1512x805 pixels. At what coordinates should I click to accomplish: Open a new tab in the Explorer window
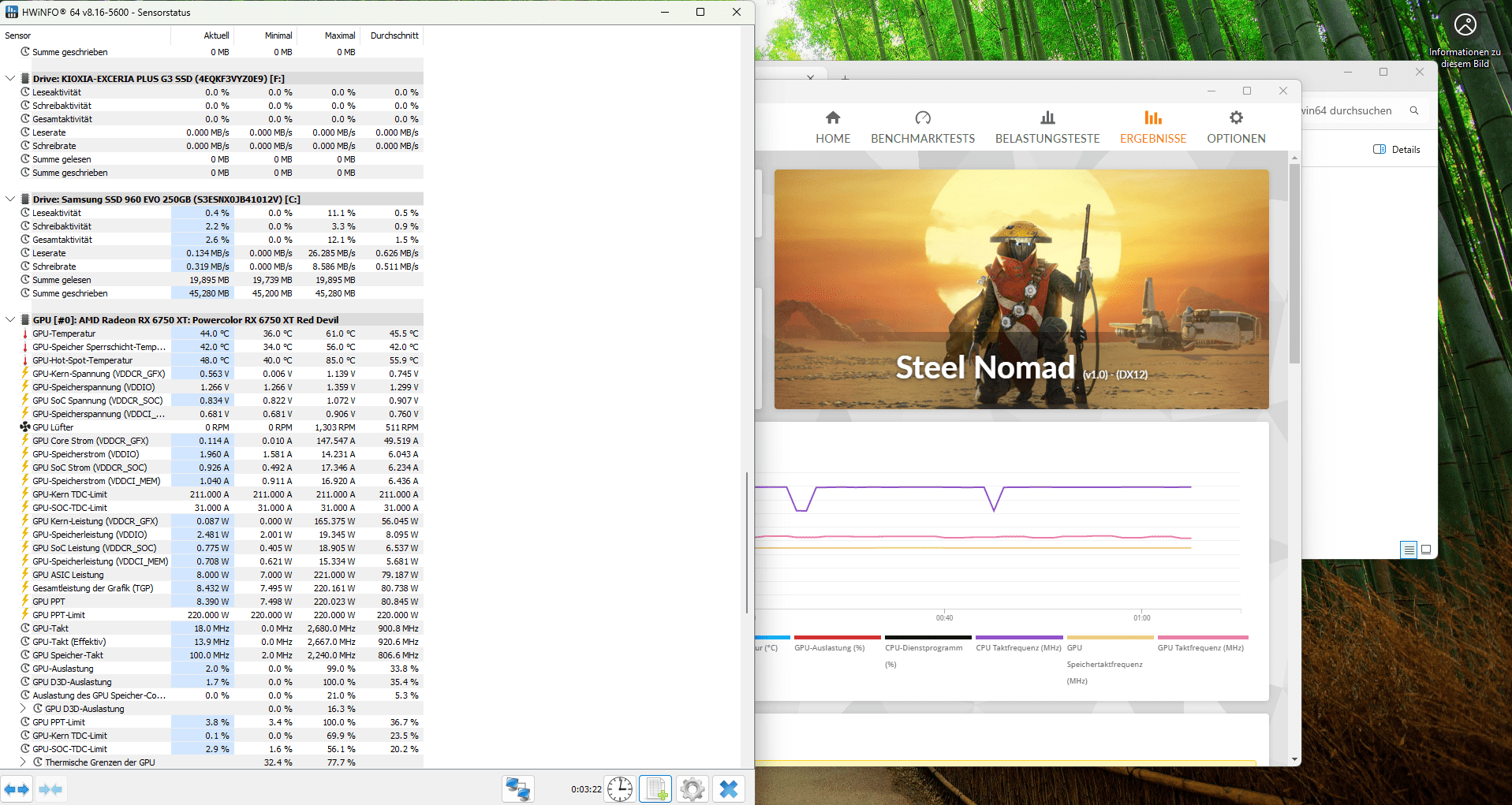(x=845, y=78)
